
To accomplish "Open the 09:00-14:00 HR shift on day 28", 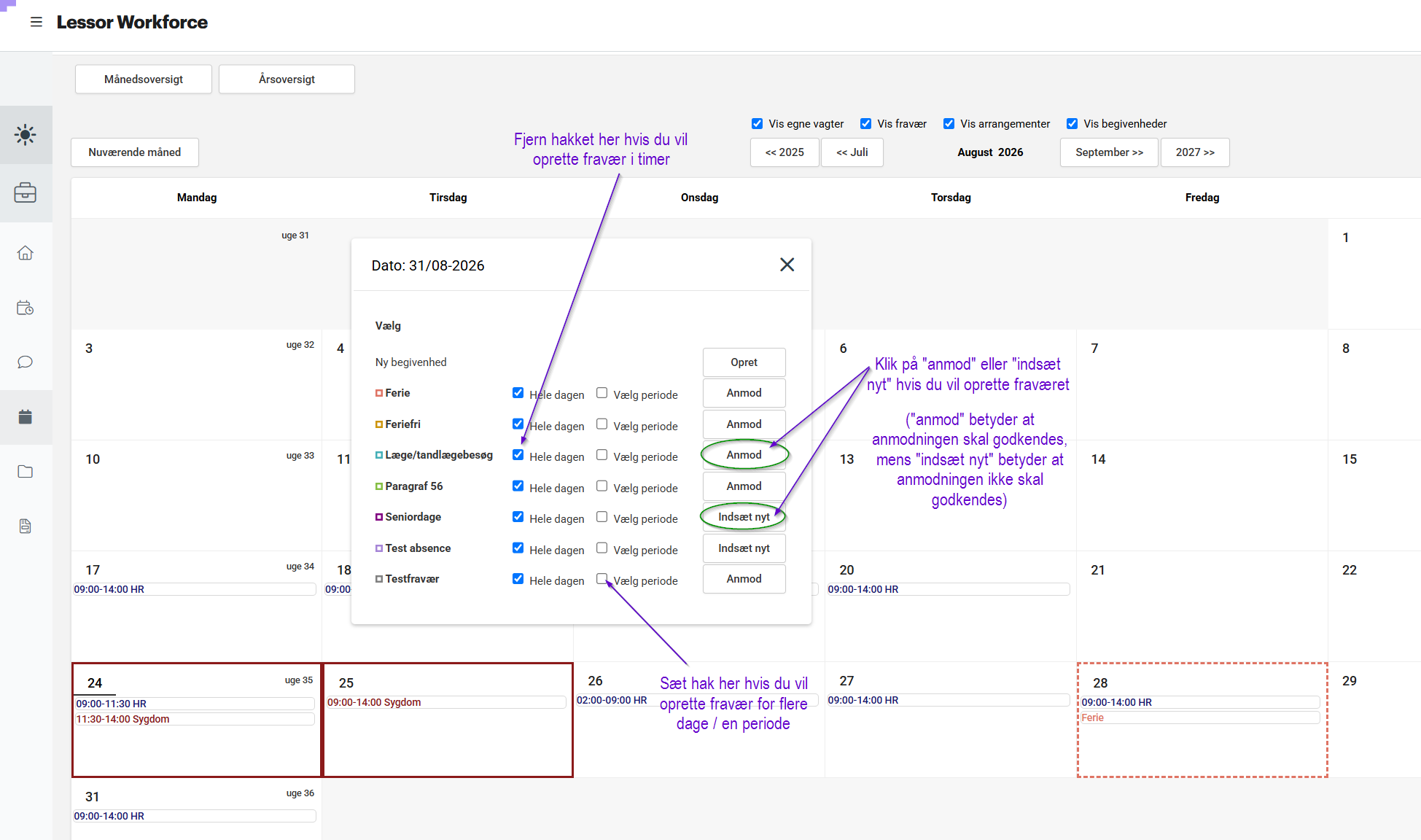I will 1200,702.
